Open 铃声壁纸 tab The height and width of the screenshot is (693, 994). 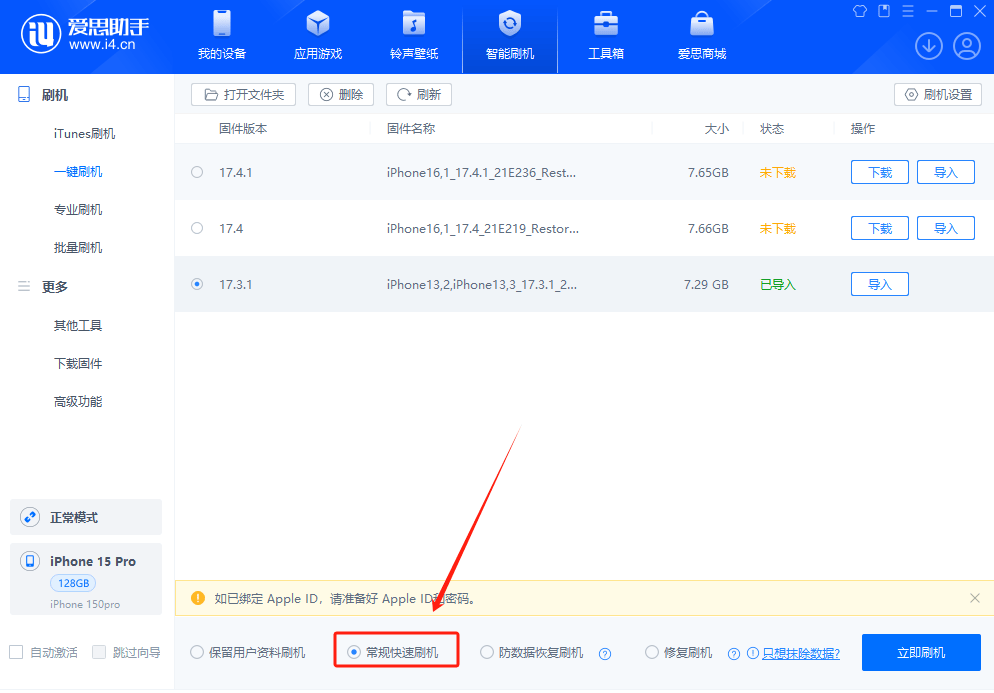[x=414, y=36]
